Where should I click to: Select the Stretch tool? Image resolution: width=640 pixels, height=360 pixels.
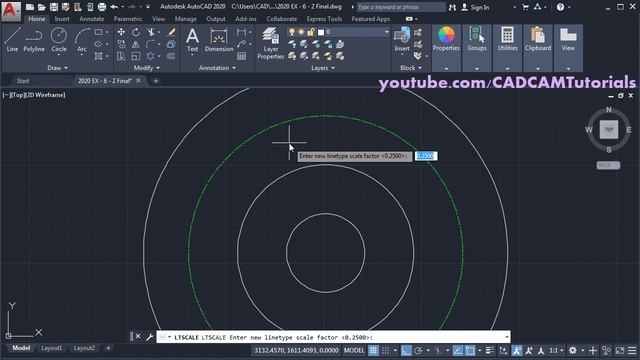[121, 56]
